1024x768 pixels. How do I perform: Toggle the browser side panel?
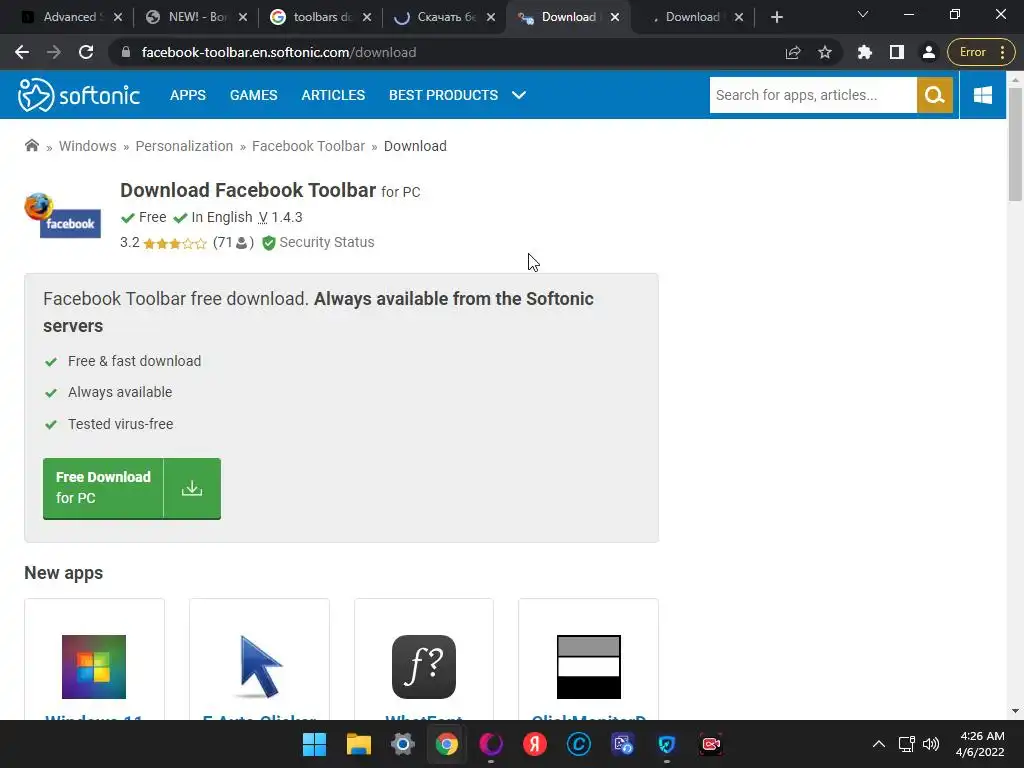[x=897, y=52]
